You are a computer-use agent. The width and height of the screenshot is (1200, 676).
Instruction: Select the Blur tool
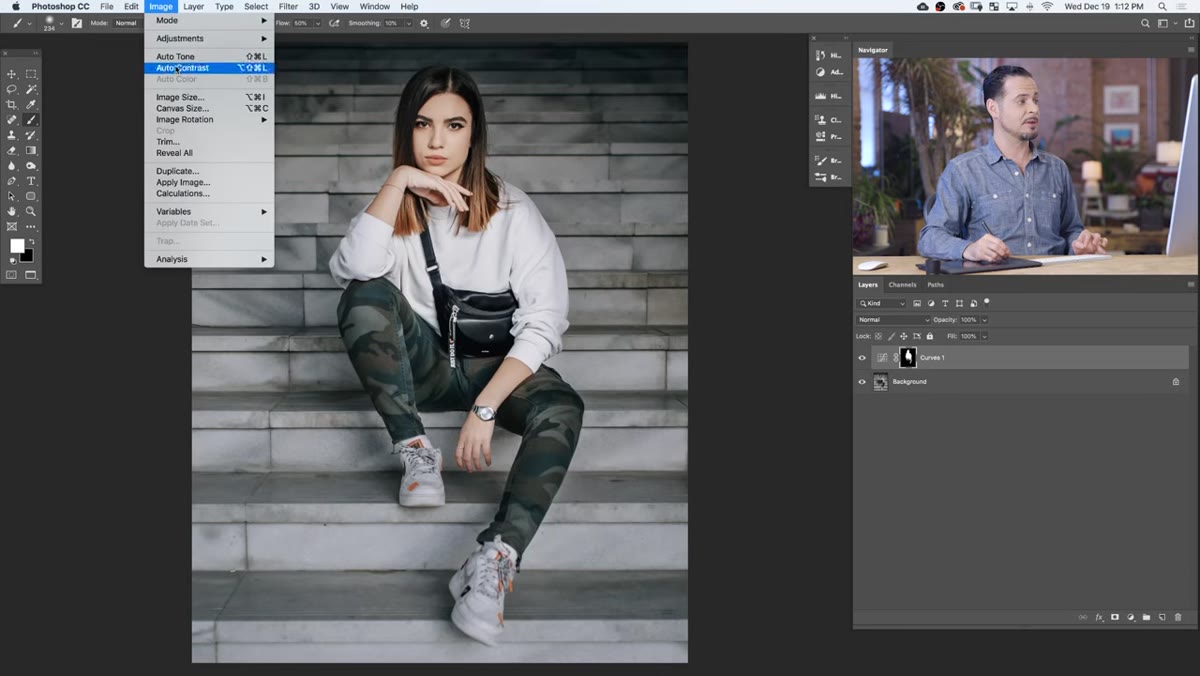pos(12,166)
